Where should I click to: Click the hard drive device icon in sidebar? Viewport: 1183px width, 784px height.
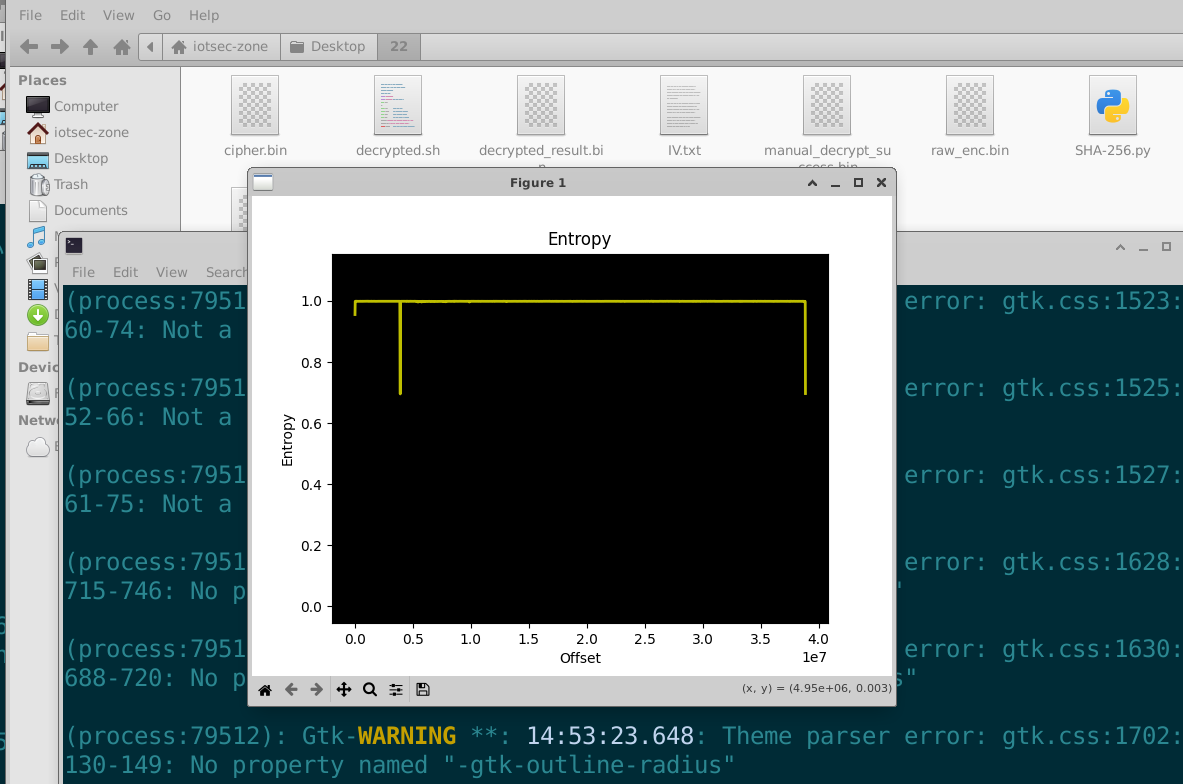point(38,393)
